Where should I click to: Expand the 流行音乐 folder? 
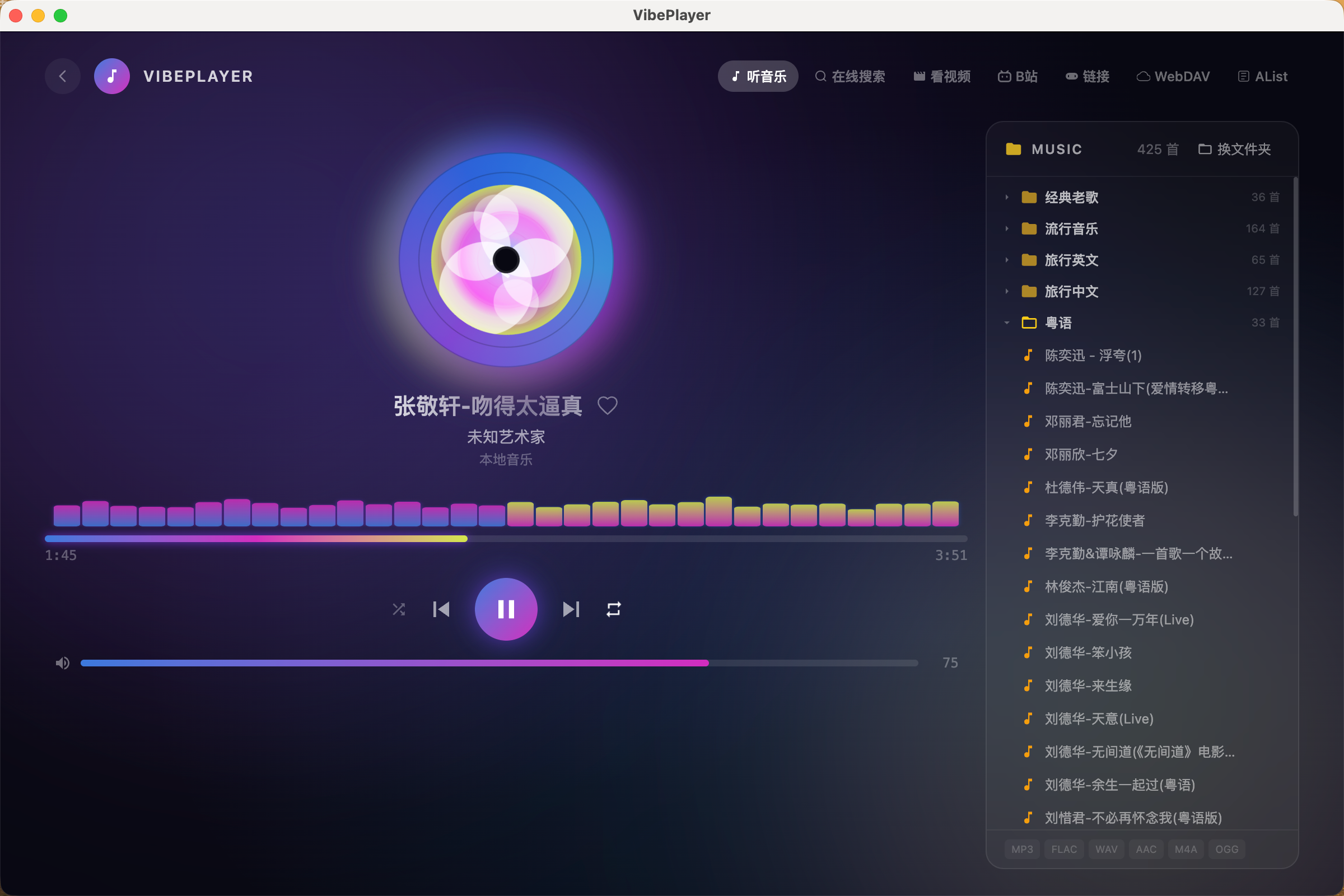click(1006, 228)
